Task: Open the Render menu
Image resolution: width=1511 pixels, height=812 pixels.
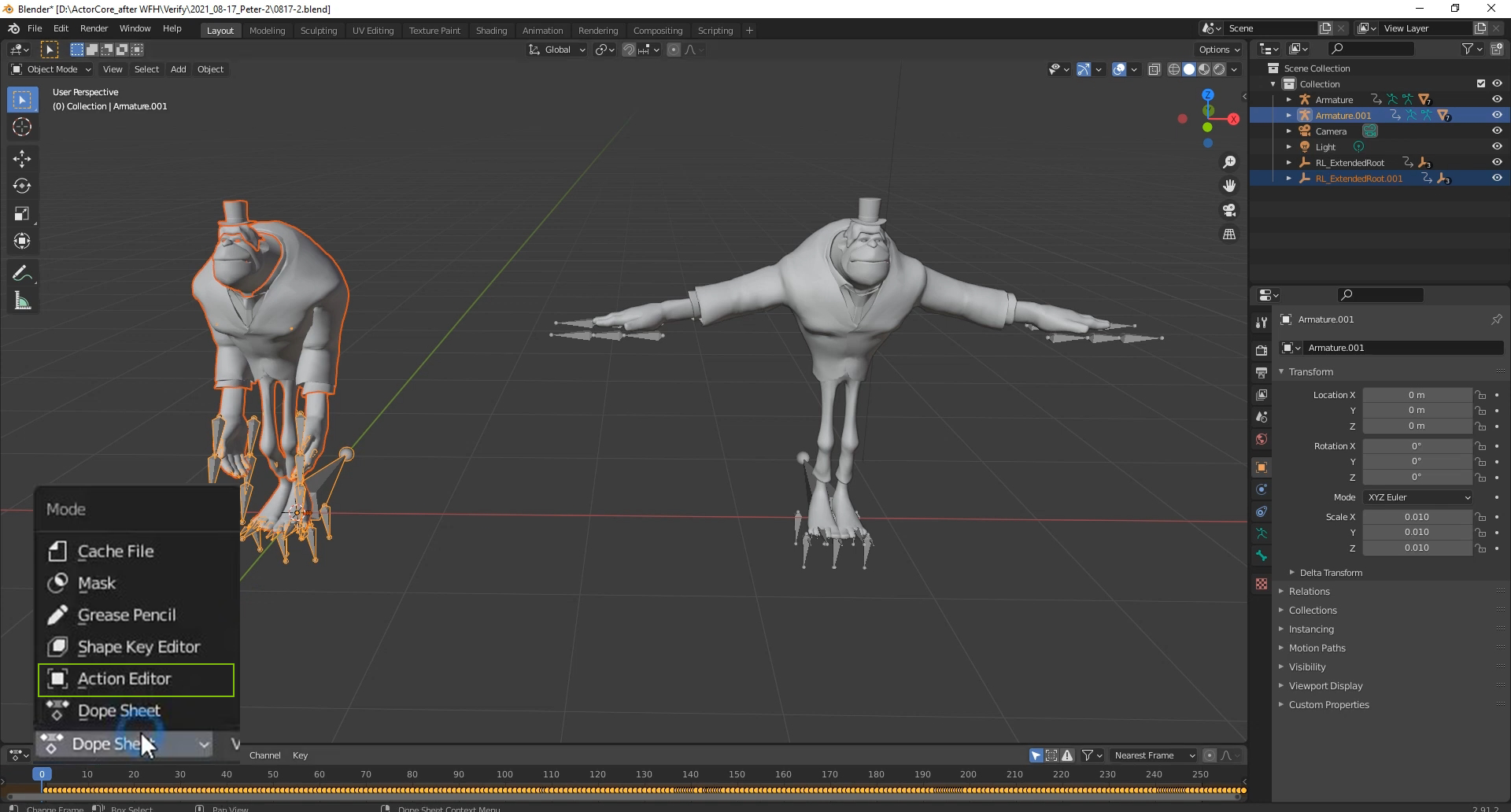Action: click(94, 28)
